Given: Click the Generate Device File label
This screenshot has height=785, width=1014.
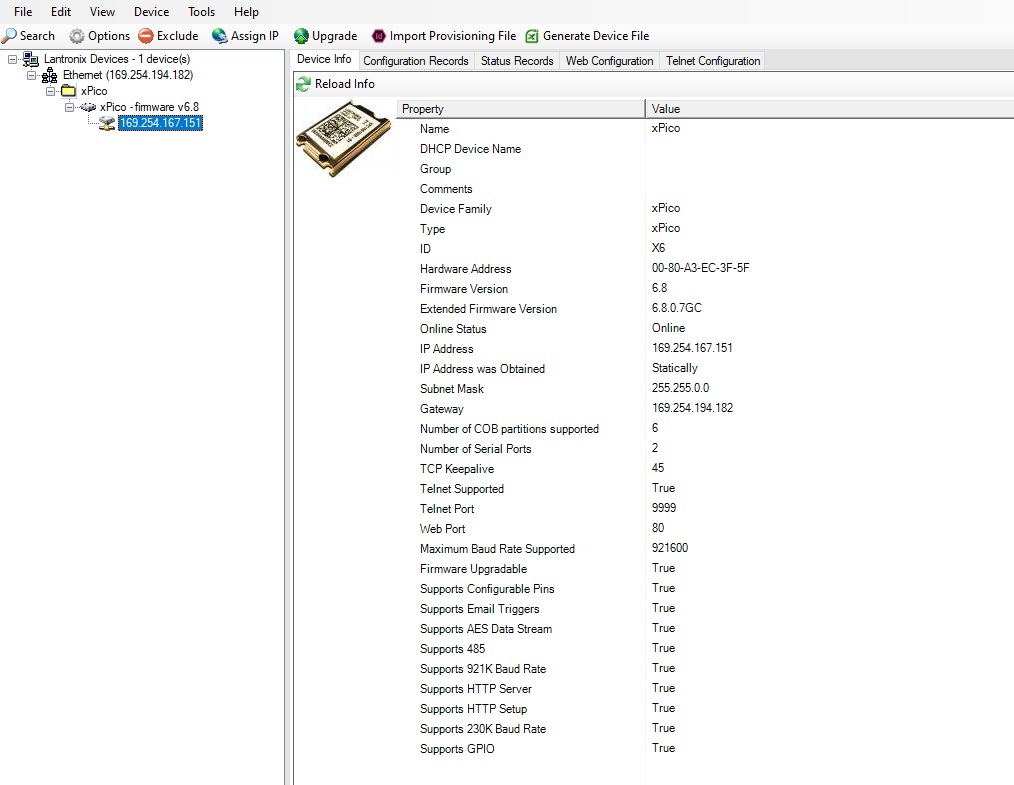Looking at the screenshot, I should (x=596, y=36).
